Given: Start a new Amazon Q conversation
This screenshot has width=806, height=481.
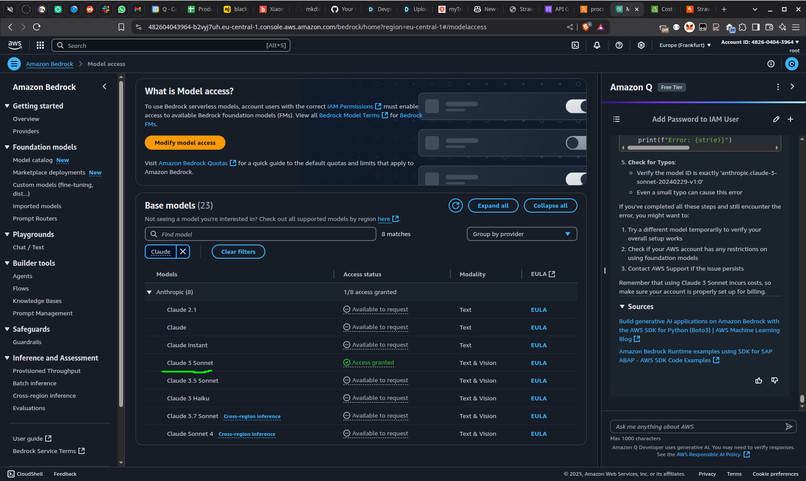Looking at the screenshot, I should (791, 119).
